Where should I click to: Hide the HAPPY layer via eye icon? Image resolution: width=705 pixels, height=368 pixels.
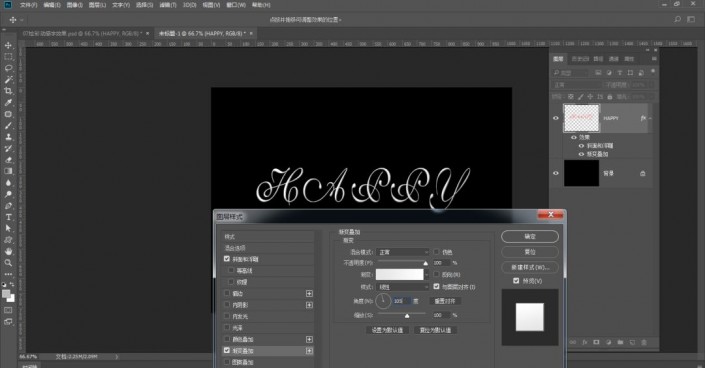(x=556, y=118)
